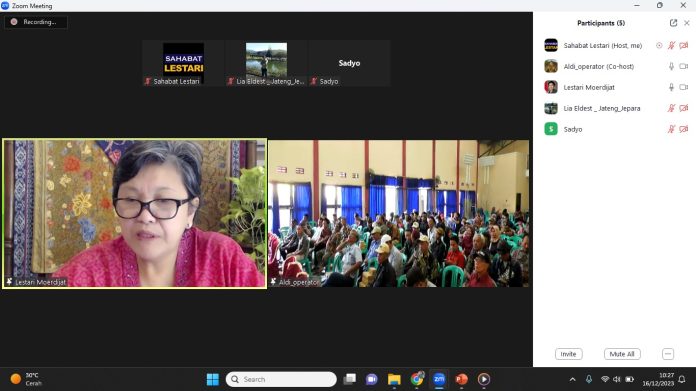Toggle Lestari Moerdijat's camera icon in list

684,87
